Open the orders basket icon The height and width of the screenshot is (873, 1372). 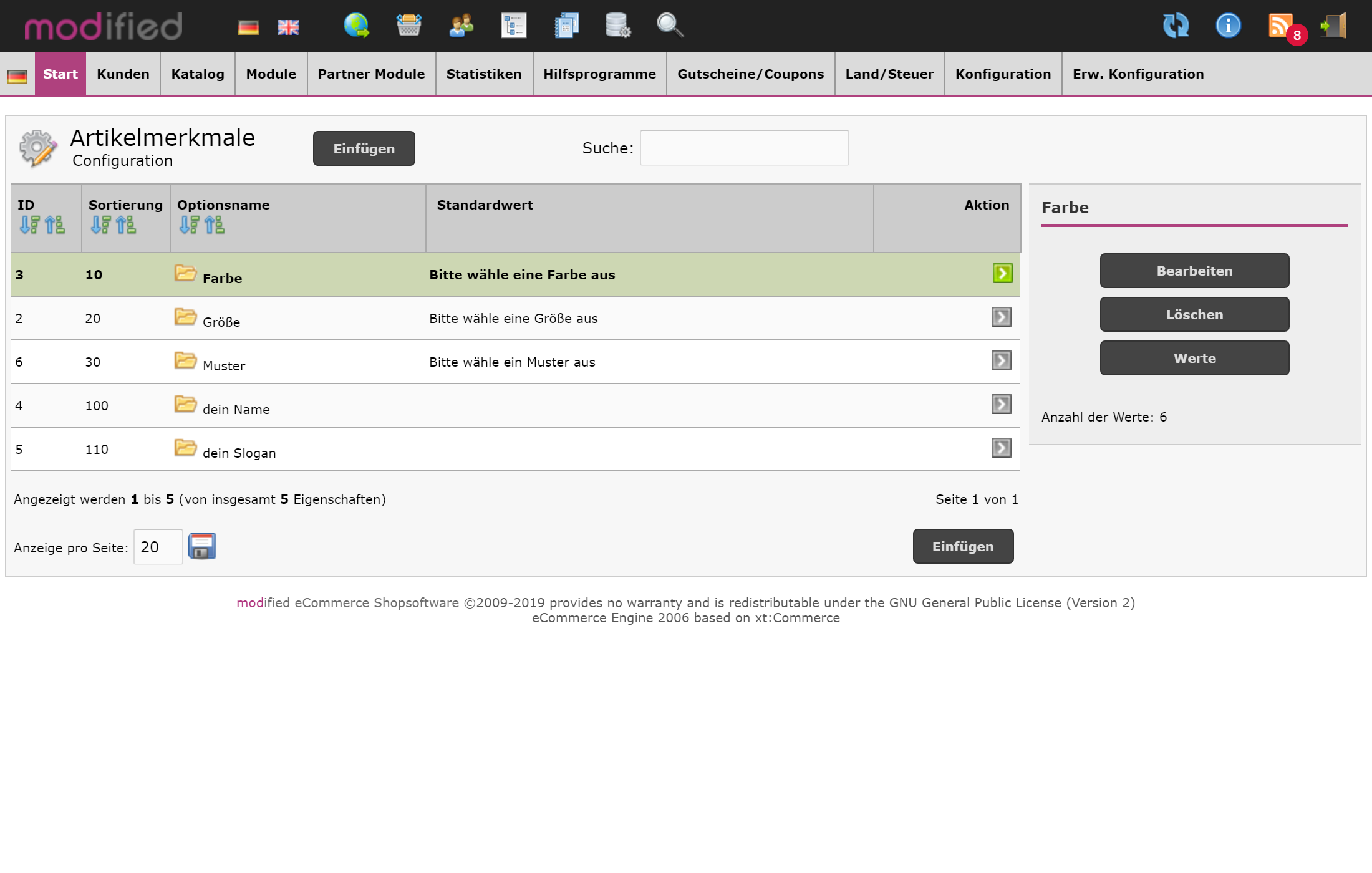point(409,26)
